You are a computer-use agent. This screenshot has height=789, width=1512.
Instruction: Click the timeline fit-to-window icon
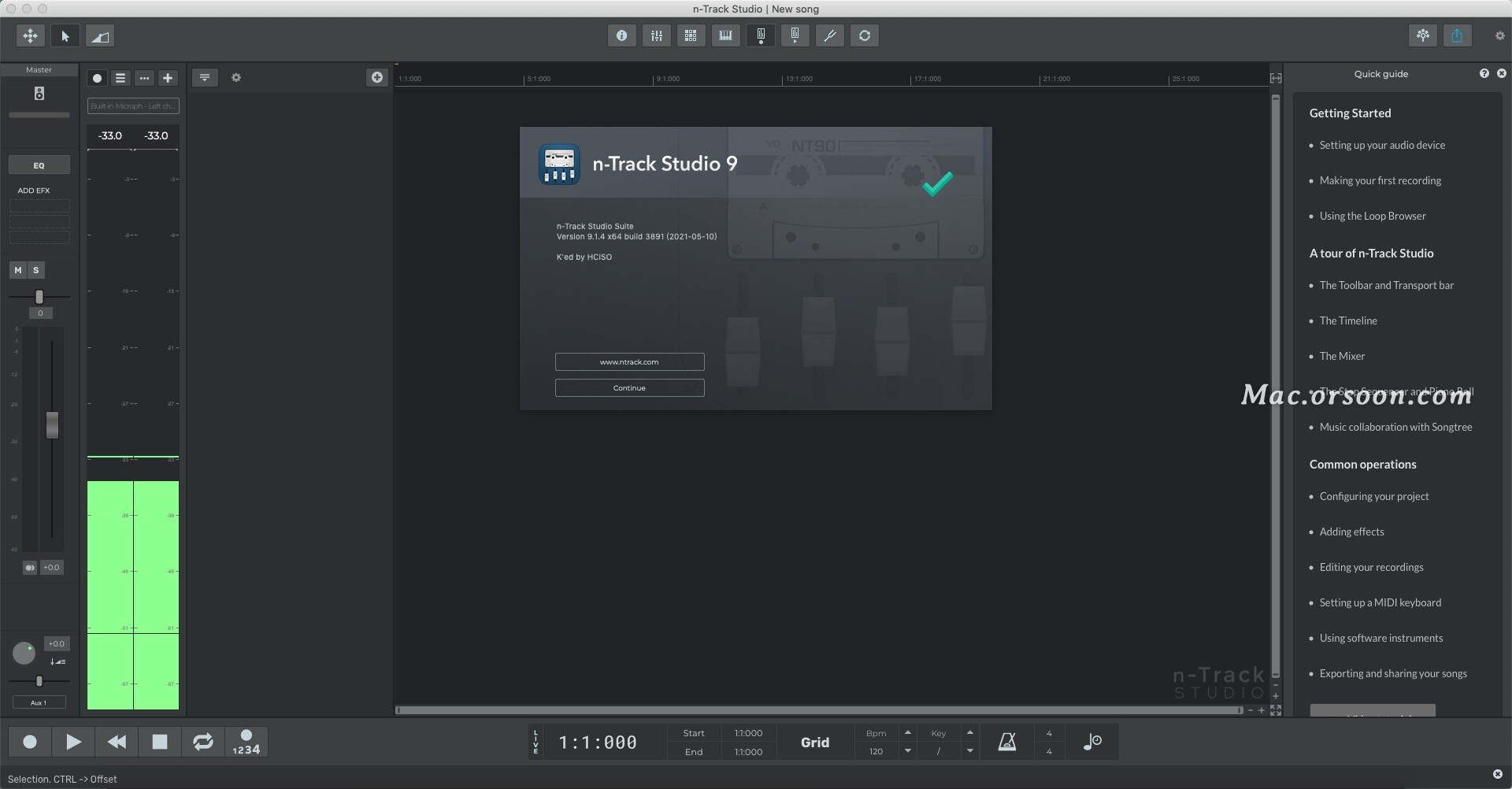click(x=1276, y=78)
